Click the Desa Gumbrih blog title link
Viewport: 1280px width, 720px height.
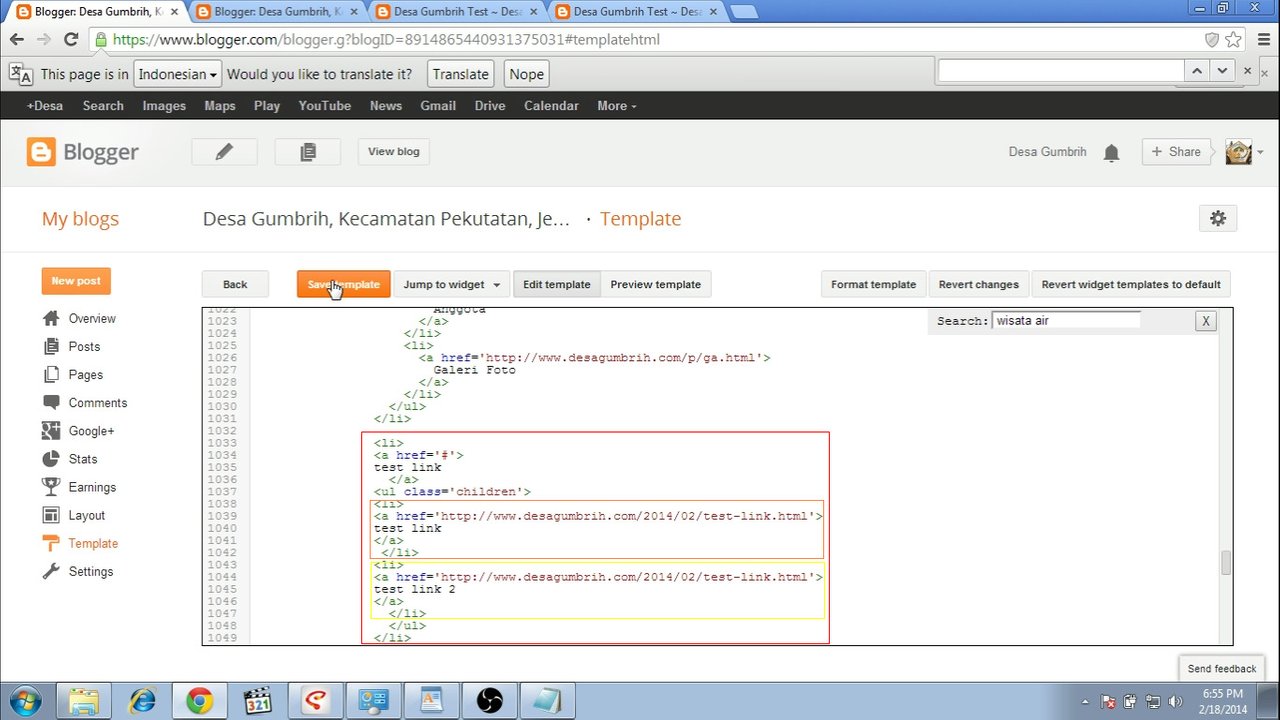[x=386, y=219]
